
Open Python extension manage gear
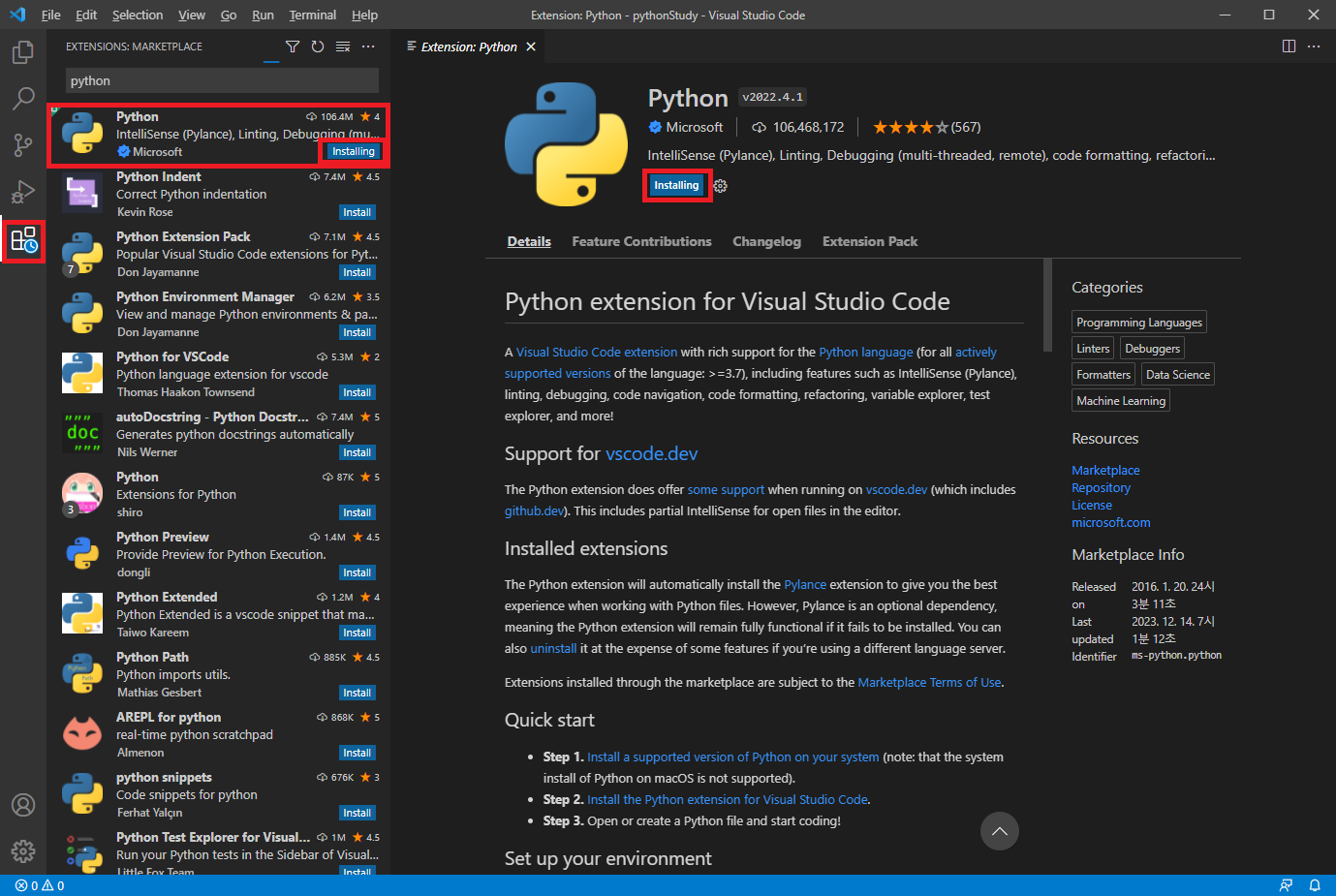tap(720, 186)
